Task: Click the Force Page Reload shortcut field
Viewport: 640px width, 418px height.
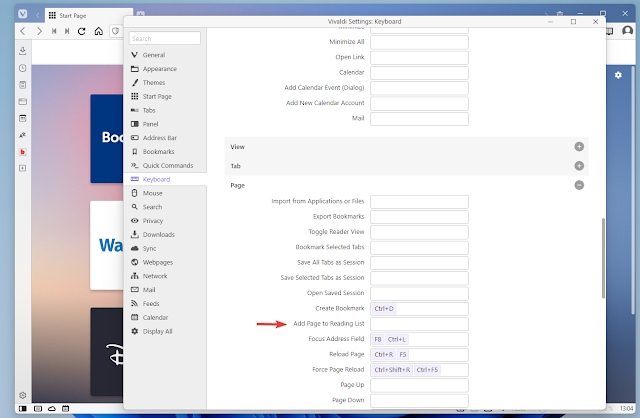Action: coord(419,370)
